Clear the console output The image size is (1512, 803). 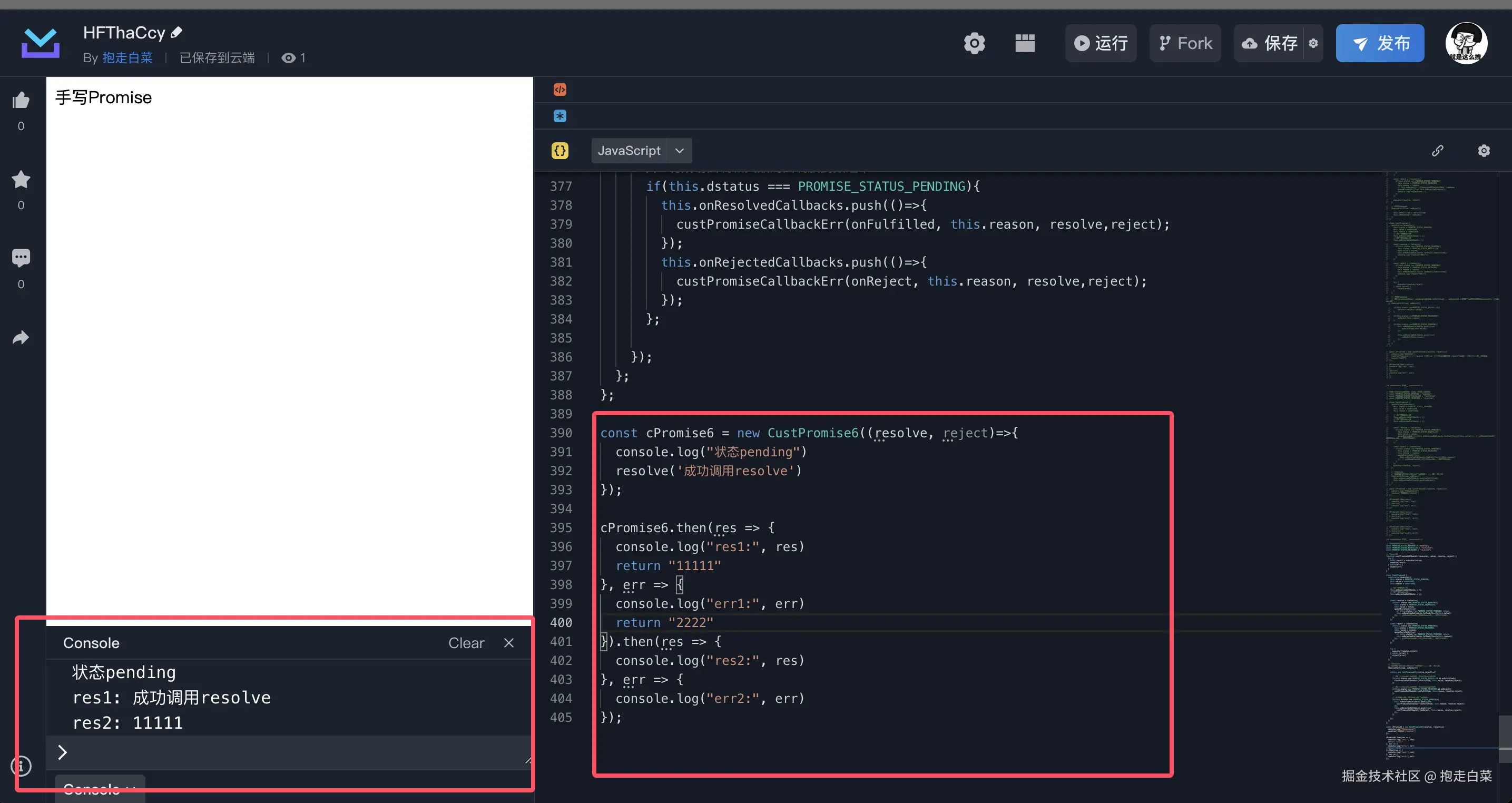[x=466, y=643]
